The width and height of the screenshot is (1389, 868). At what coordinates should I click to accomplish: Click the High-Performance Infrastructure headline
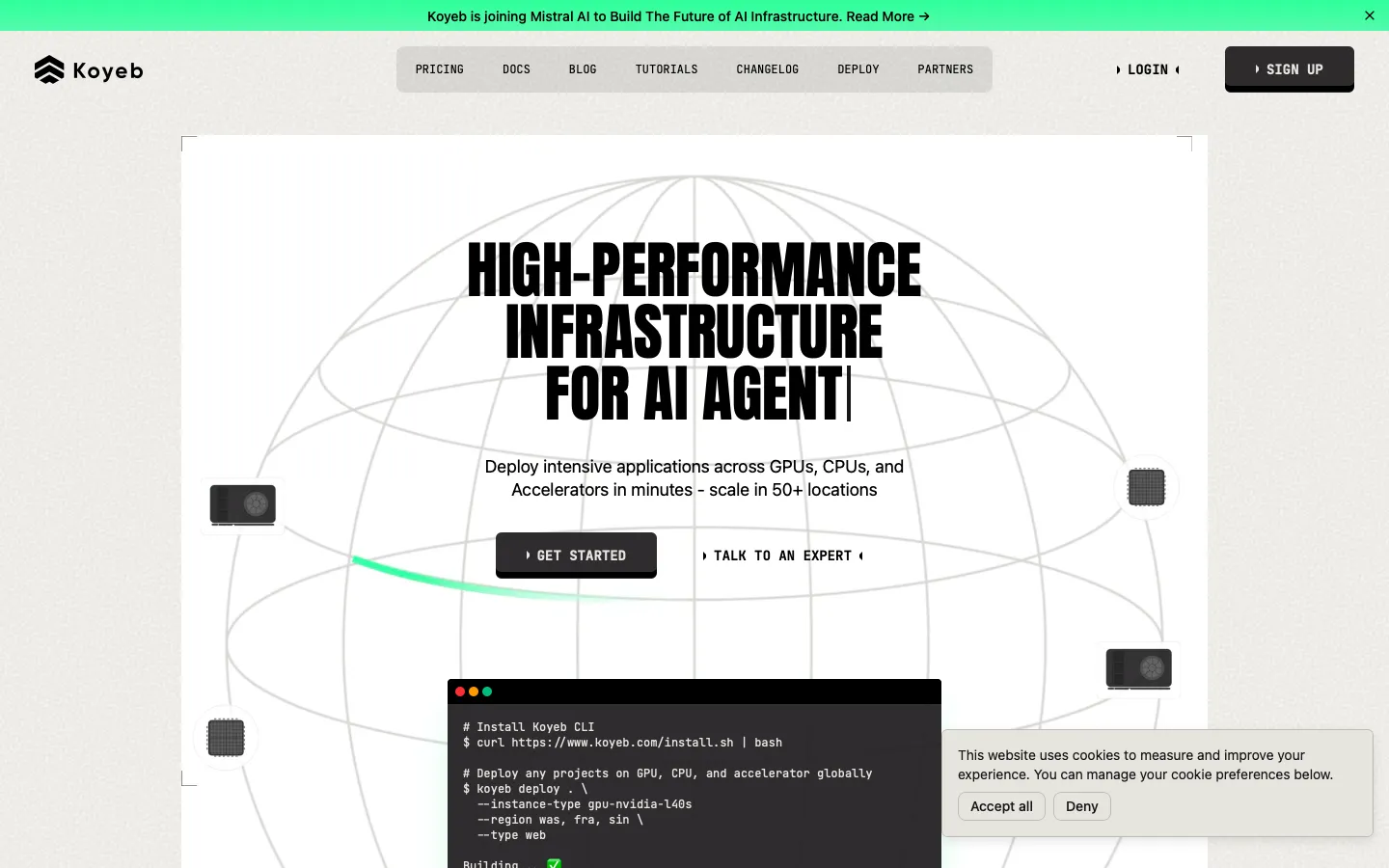click(x=694, y=331)
